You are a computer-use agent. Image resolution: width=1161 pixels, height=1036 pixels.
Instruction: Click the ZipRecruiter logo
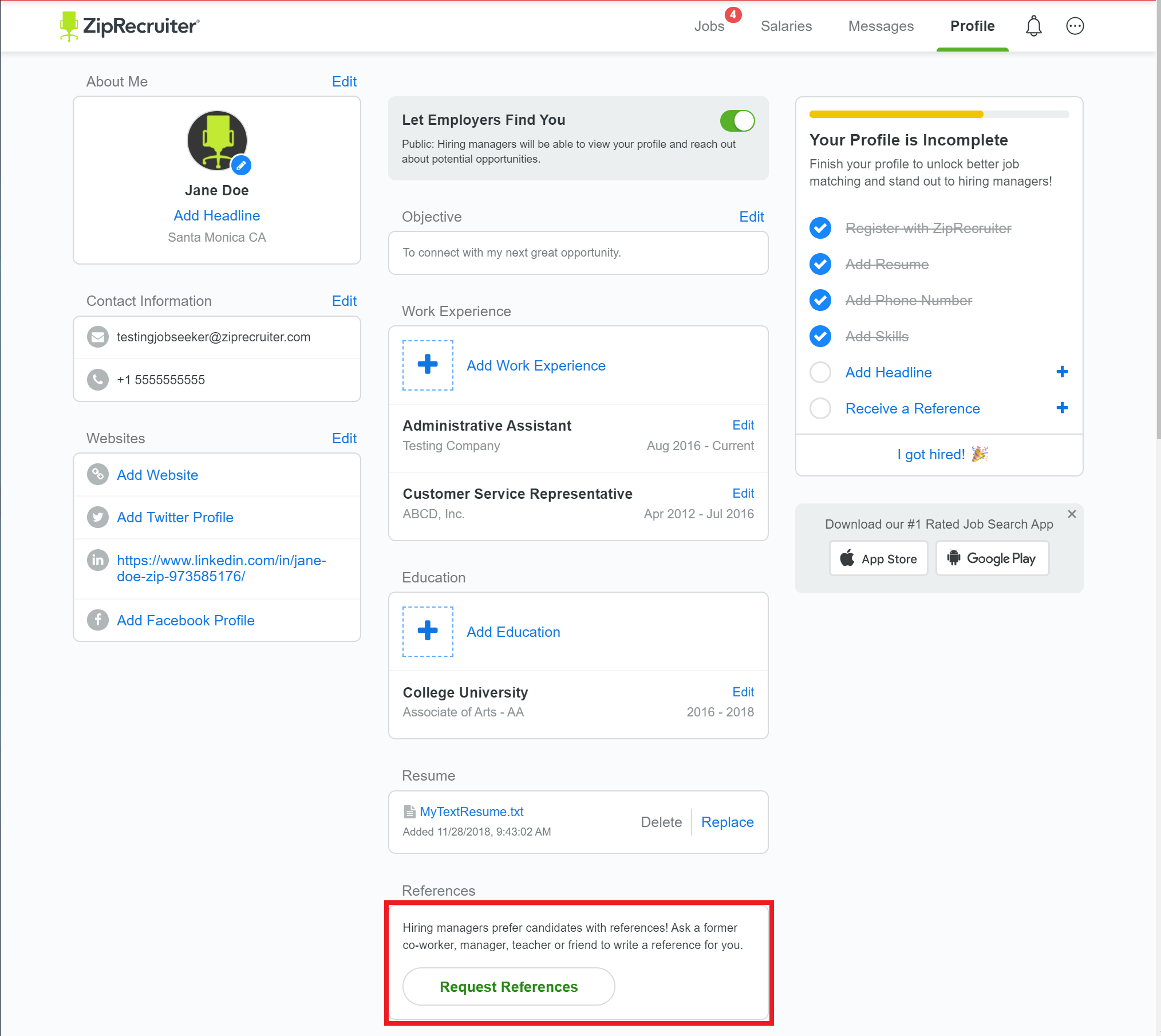coord(130,26)
